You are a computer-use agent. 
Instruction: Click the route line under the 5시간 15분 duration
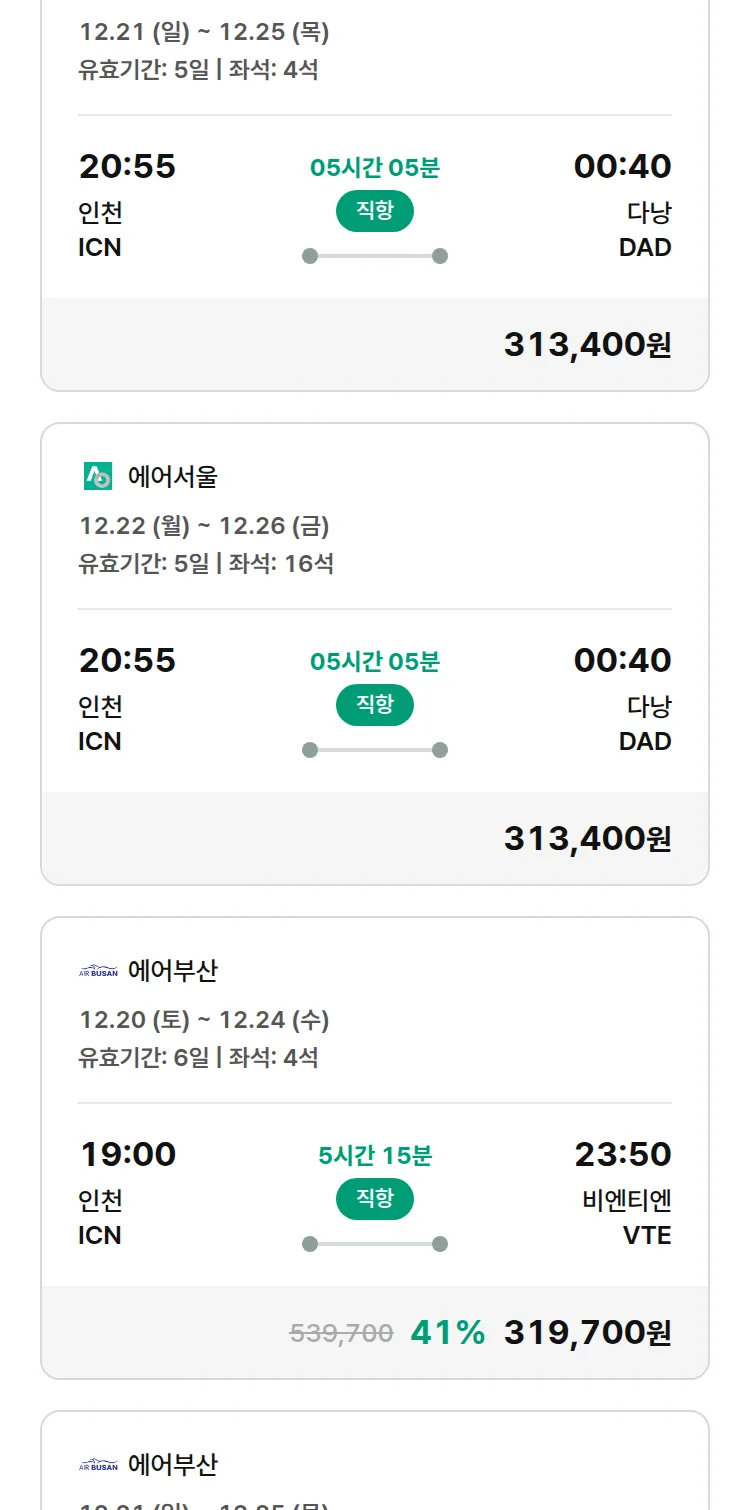click(x=374, y=1244)
